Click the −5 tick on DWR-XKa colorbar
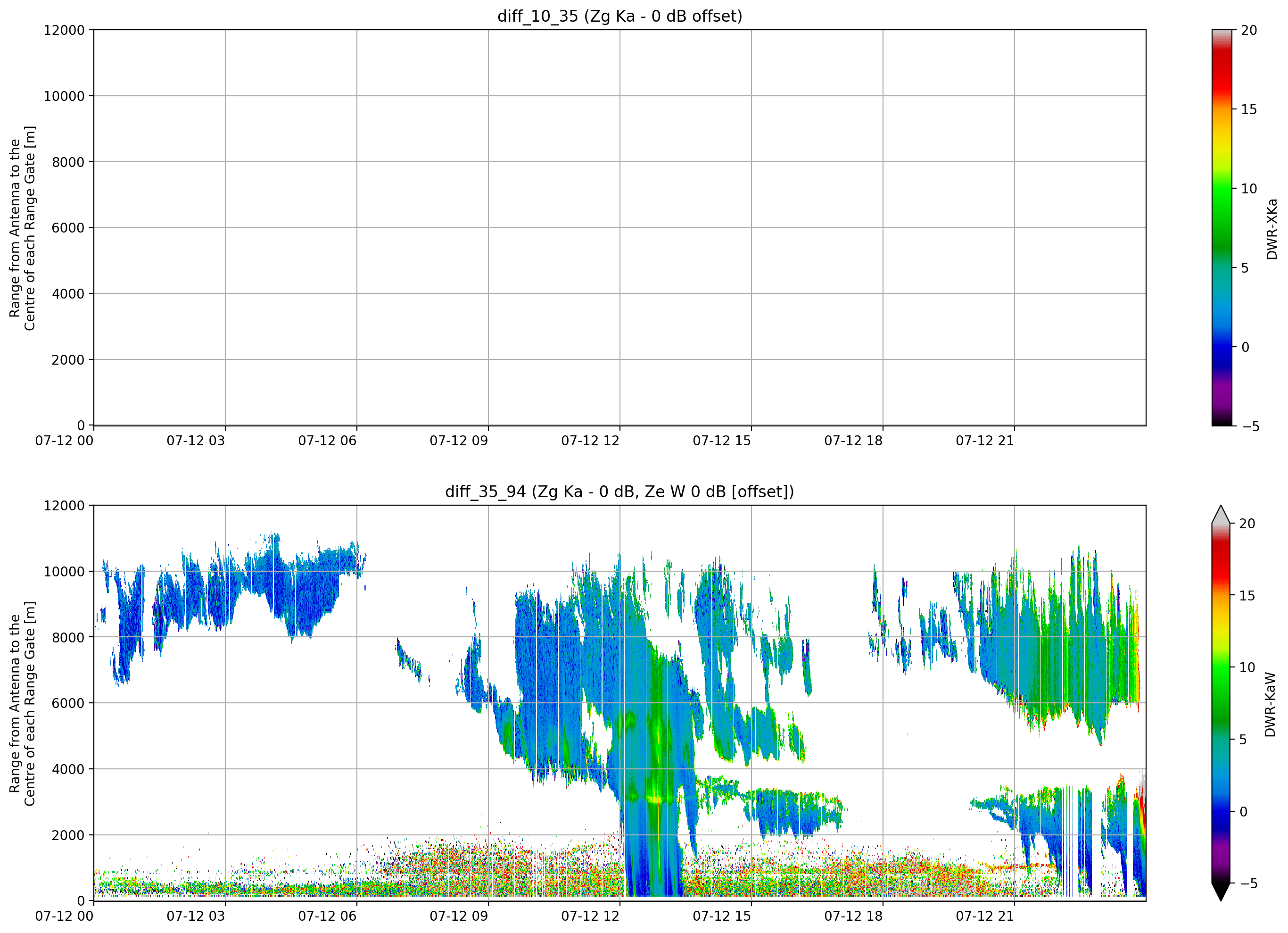The width and height of the screenshot is (1288, 933). (x=1250, y=427)
